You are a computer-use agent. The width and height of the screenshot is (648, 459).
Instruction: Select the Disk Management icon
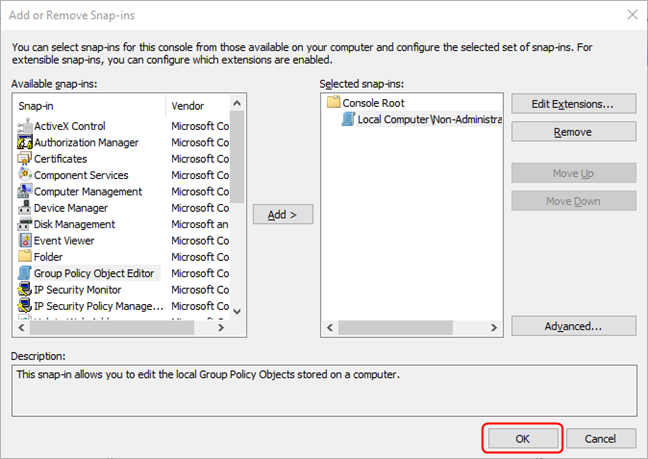pyautogui.click(x=26, y=224)
